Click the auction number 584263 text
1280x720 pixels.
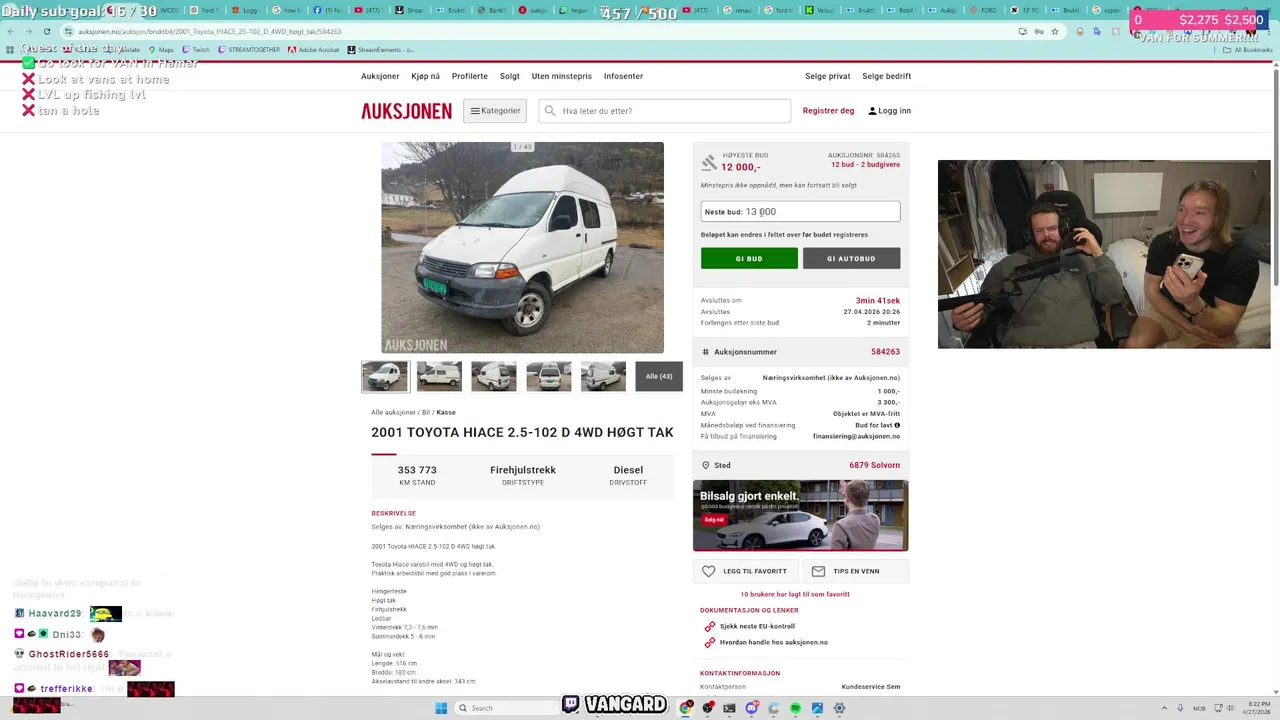885,352
